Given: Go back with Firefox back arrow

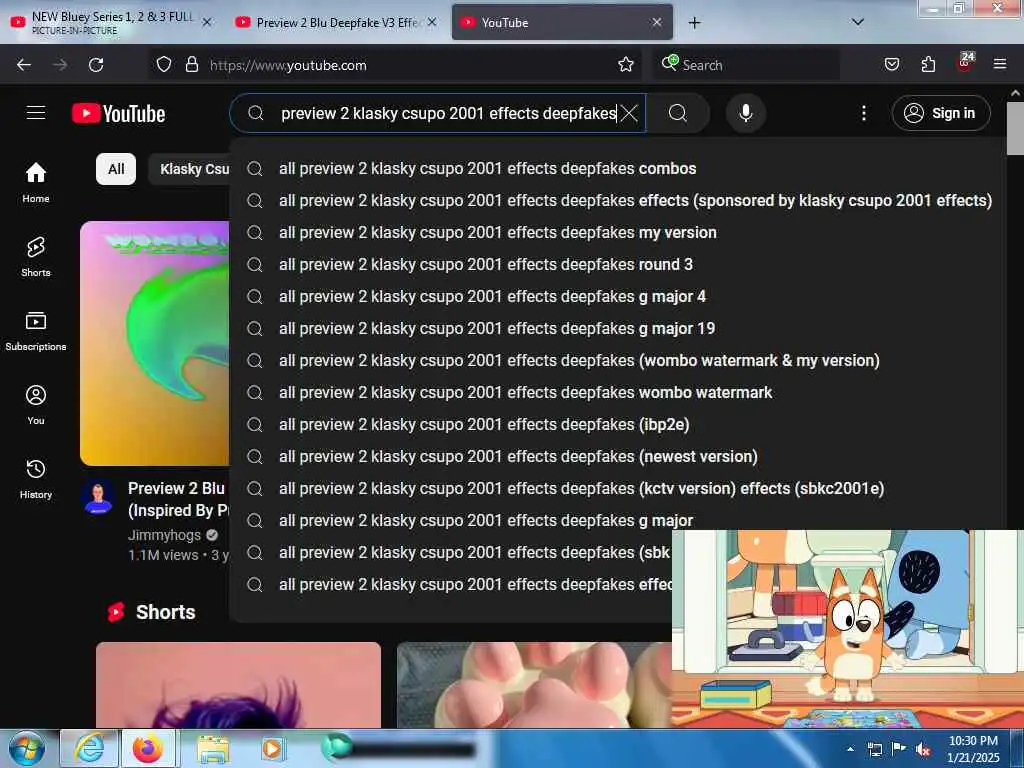Looking at the screenshot, I should pos(24,65).
